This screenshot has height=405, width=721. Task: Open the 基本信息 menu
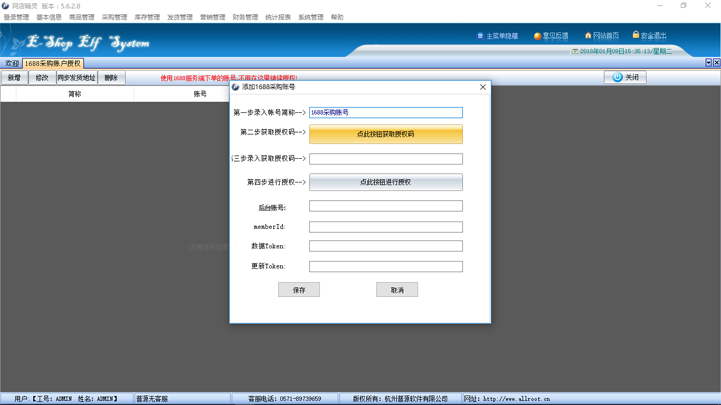click(x=49, y=17)
